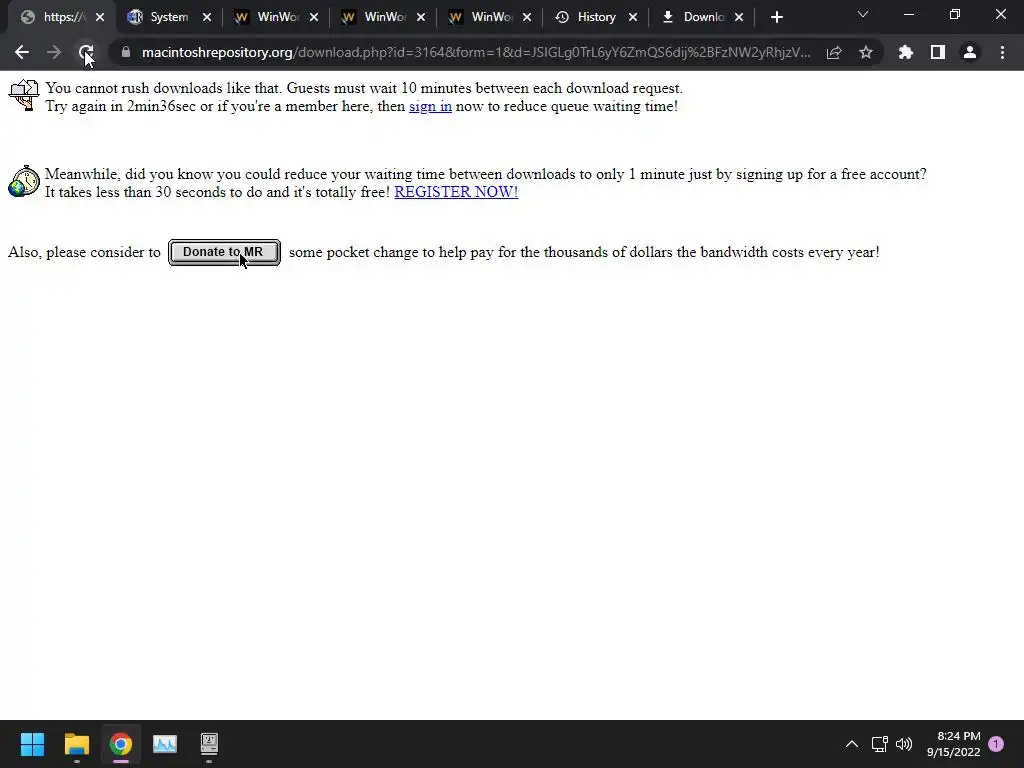Switch to the Downloads tab
Screen dimensions: 1024x768
coord(703,18)
